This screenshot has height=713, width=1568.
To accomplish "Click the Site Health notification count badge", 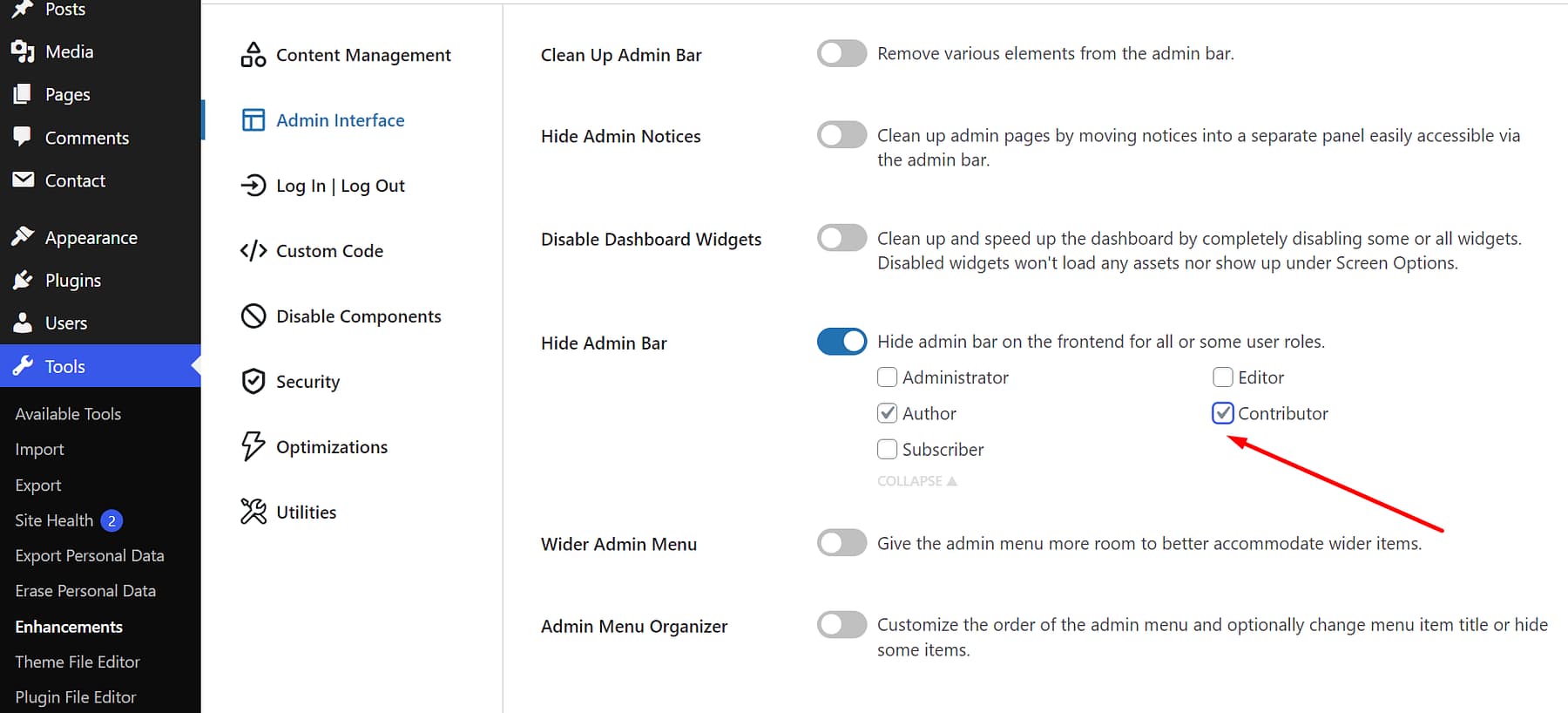I will coord(112,520).
